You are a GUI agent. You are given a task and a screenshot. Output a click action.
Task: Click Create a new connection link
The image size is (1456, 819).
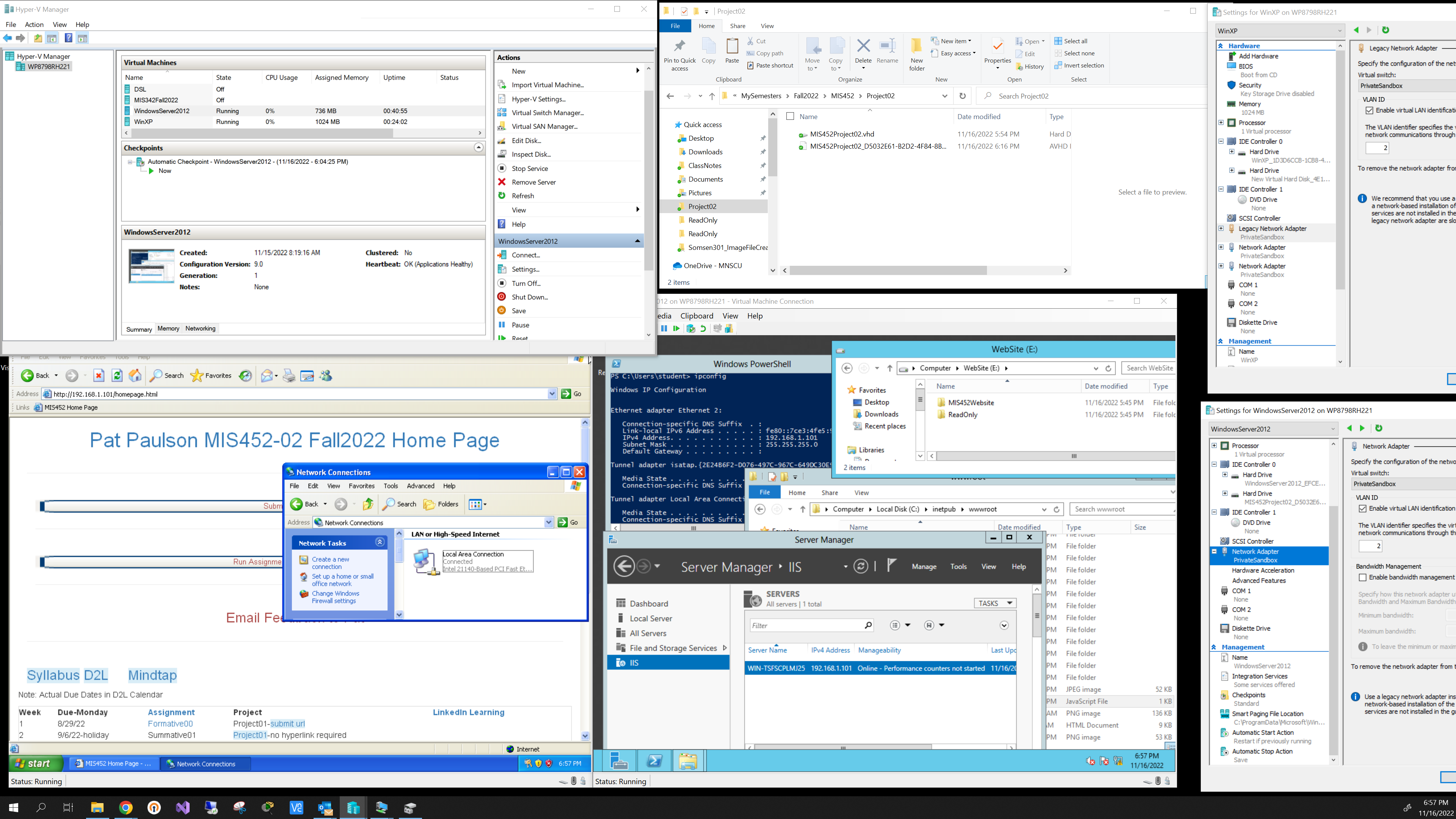point(331,563)
